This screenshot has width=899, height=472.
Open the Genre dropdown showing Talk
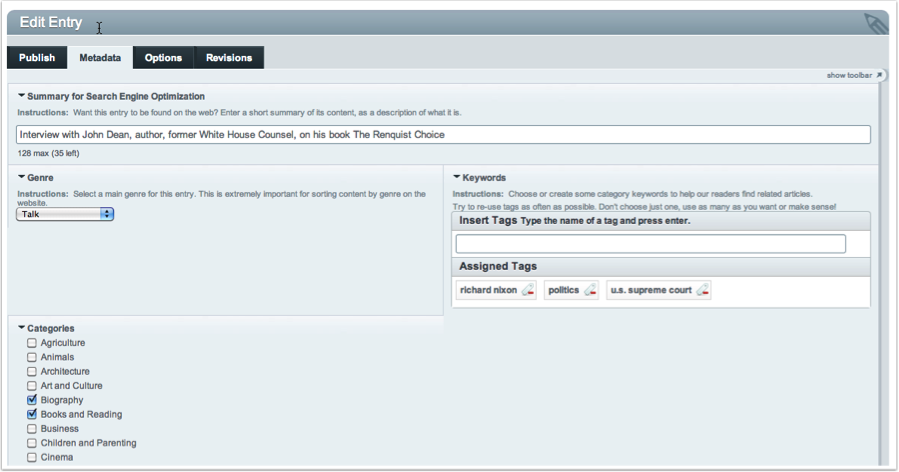[65, 214]
